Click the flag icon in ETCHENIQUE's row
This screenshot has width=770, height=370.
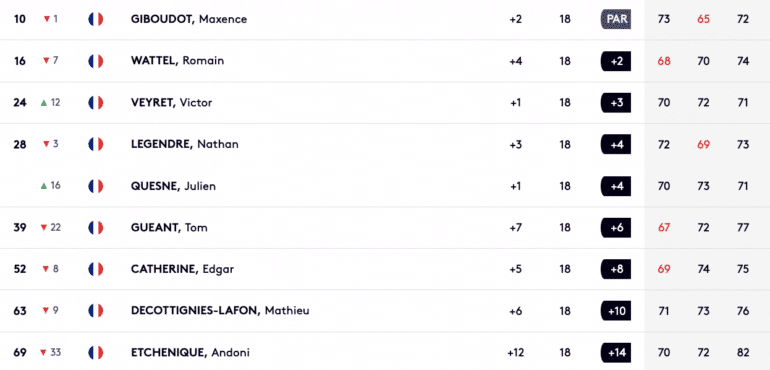[x=96, y=352]
